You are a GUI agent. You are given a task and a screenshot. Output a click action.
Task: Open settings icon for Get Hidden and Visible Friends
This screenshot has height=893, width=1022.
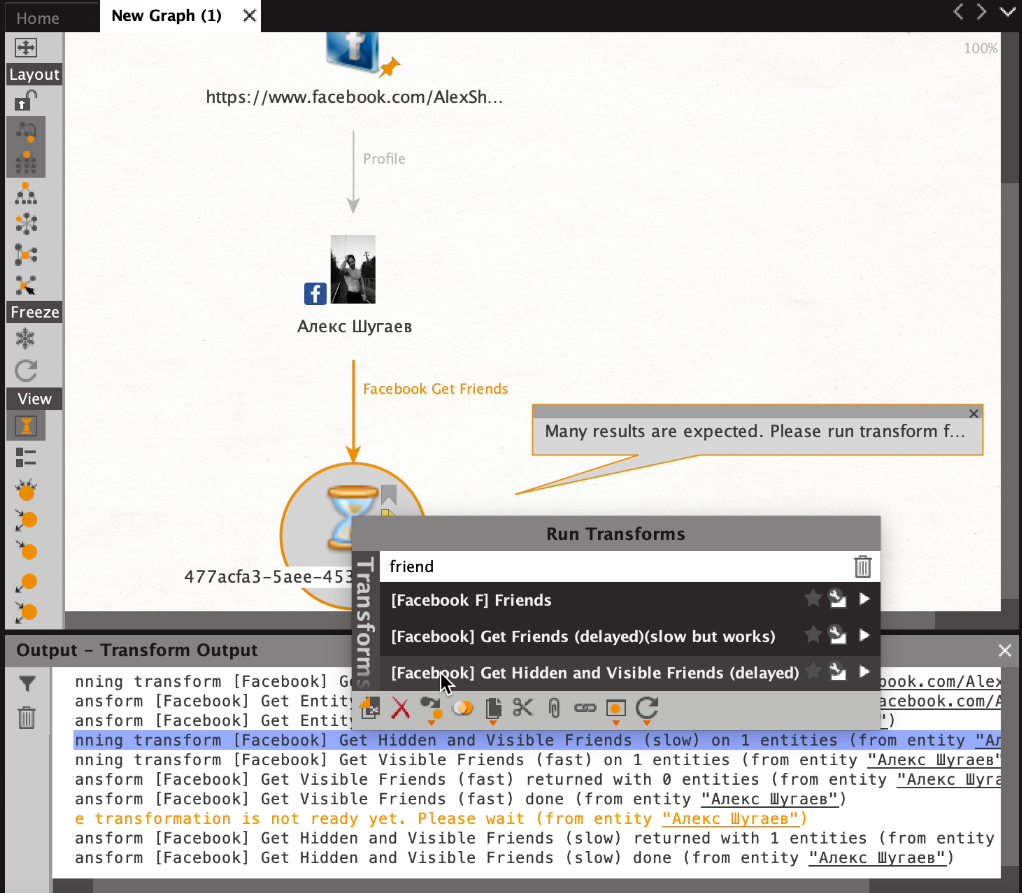(x=837, y=671)
